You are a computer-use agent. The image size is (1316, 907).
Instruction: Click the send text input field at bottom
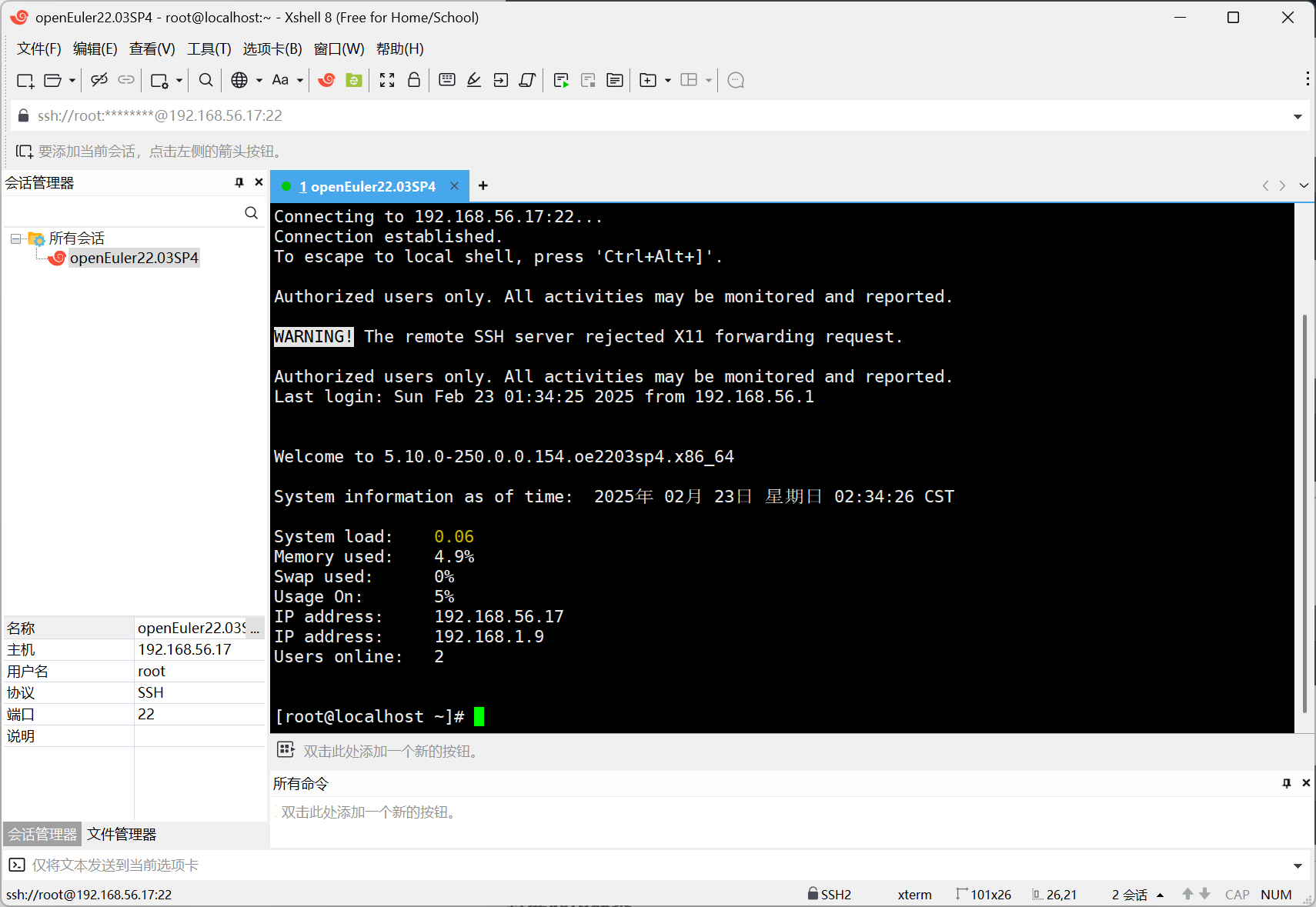click(x=654, y=865)
